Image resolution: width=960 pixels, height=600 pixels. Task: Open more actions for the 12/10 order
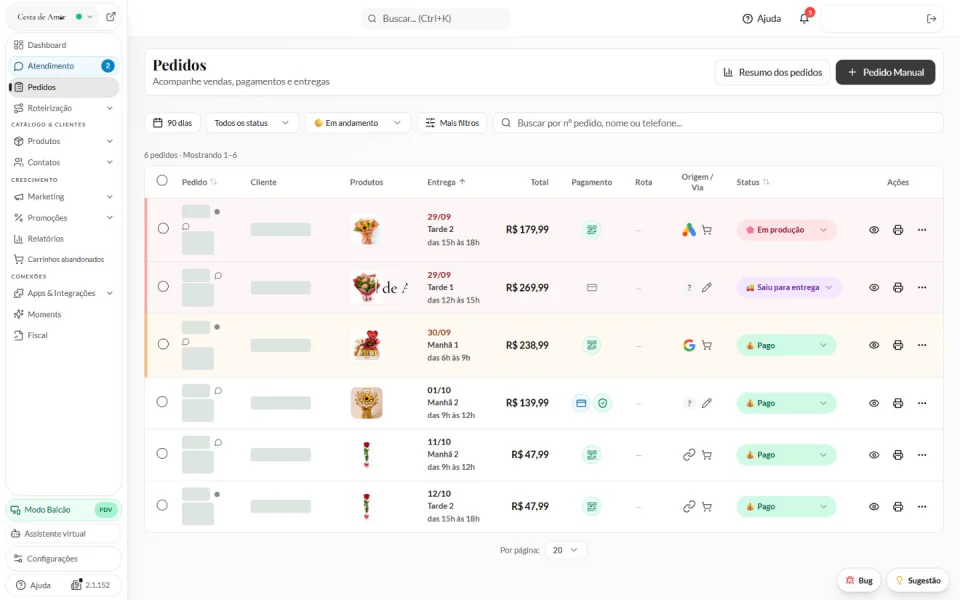coord(922,506)
